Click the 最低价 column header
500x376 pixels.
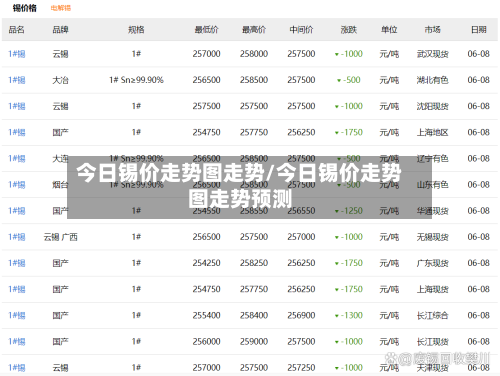click(x=206, y=30)
